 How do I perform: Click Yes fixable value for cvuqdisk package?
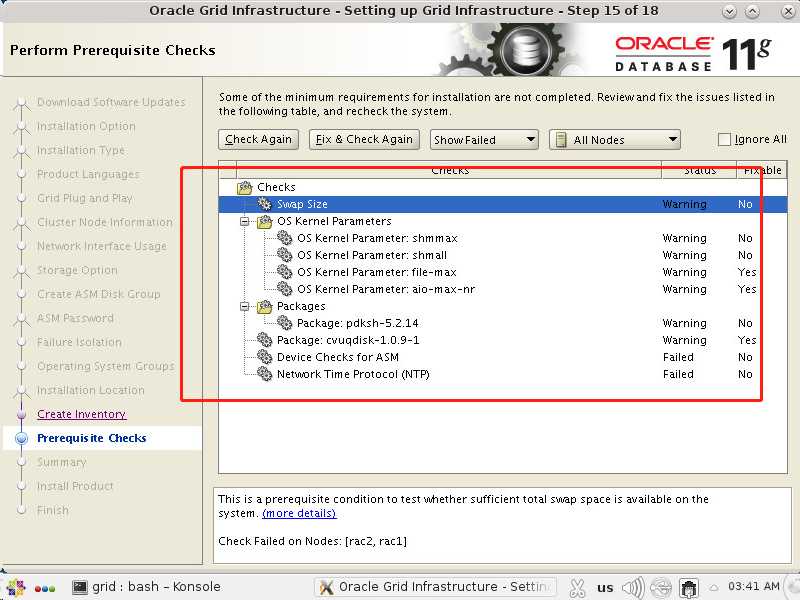(x=747, y=340)
